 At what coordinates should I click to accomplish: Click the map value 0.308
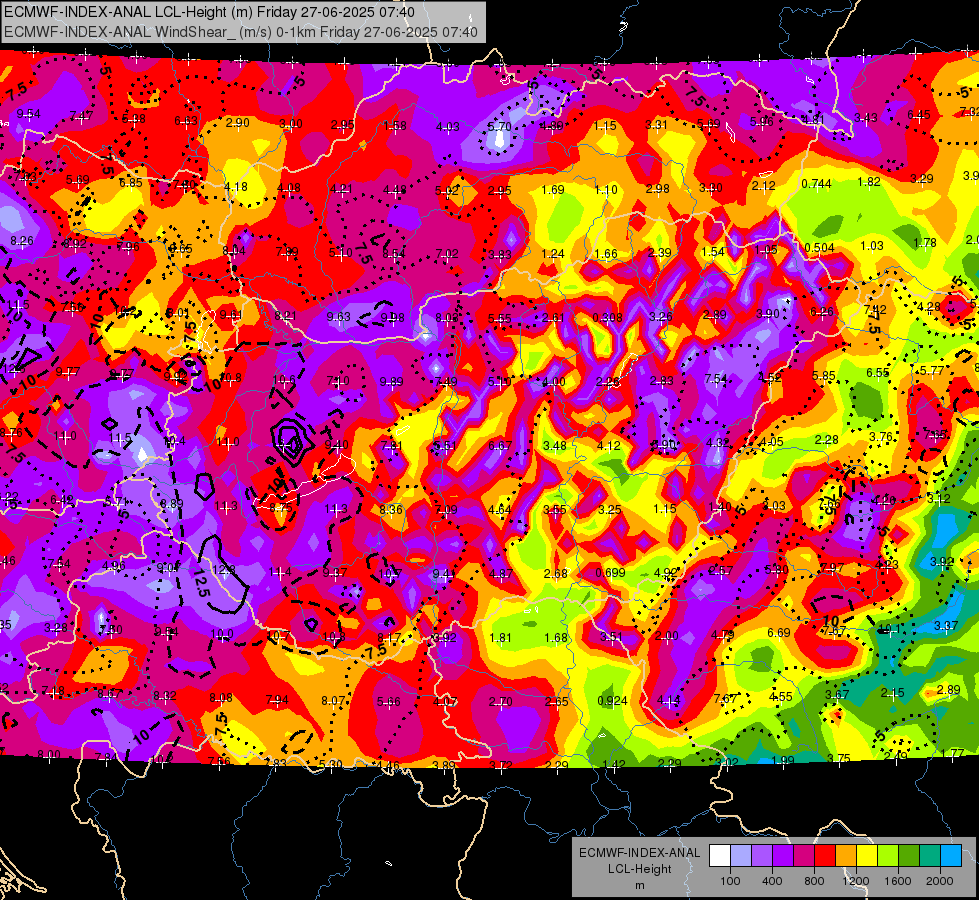coord(608,318)
